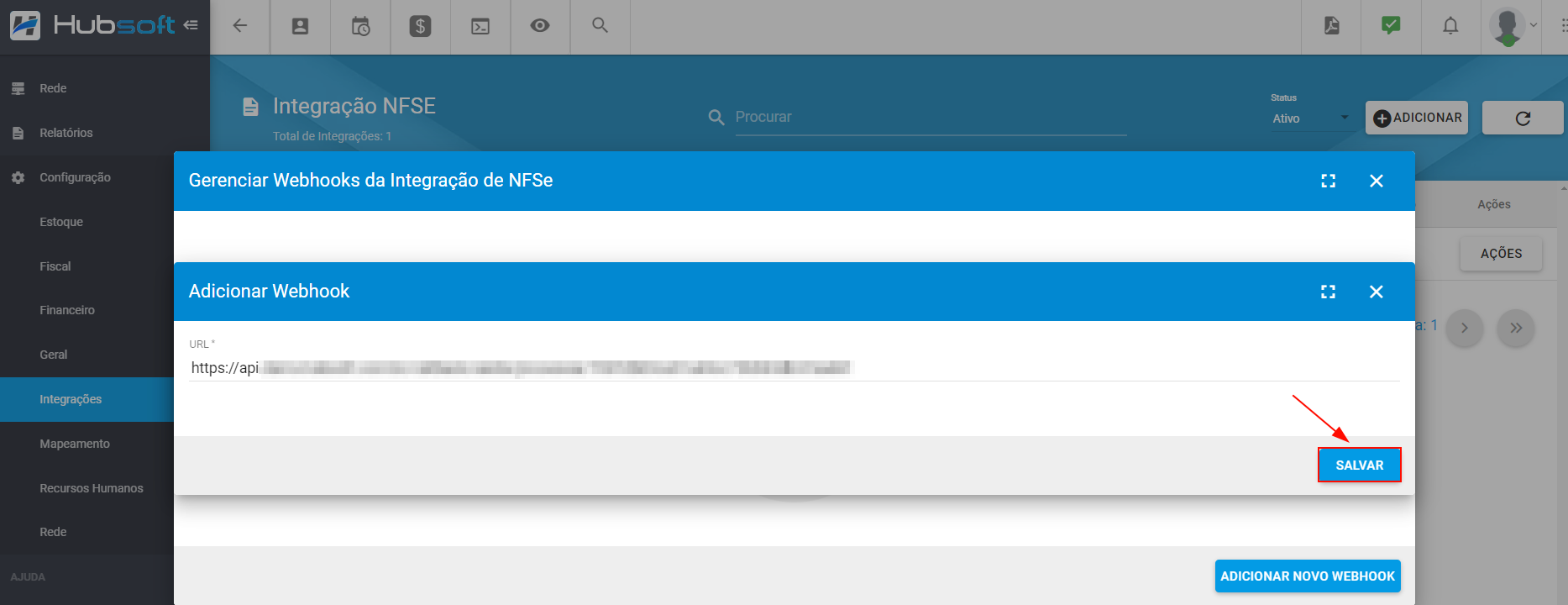Click the Rede network icon in sidebar
The height and width of the screenshot is (605, 1568).
click(18, 88)
